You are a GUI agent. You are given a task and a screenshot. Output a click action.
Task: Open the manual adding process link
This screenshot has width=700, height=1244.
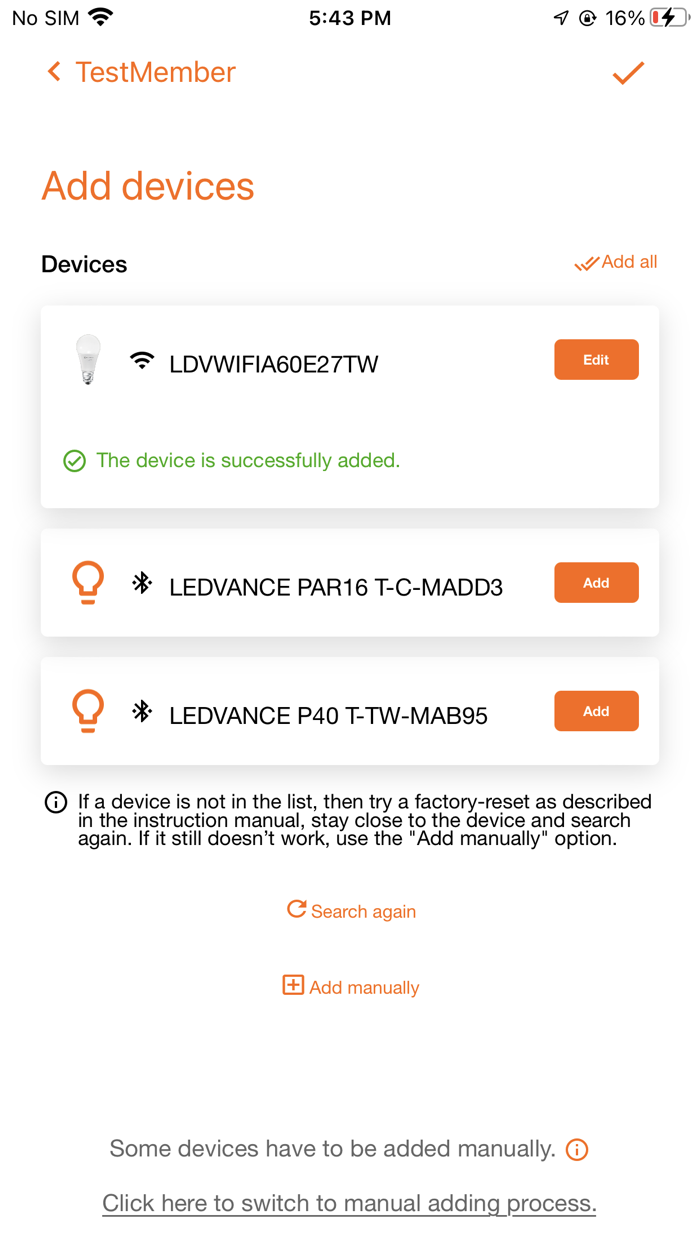[349, 1203]
